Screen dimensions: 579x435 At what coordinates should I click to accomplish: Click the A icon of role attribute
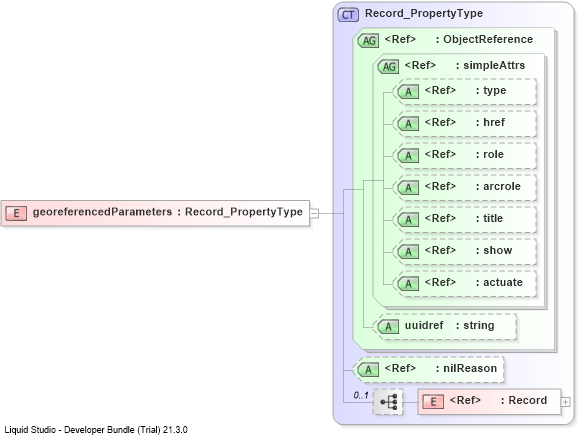[408, 155]
